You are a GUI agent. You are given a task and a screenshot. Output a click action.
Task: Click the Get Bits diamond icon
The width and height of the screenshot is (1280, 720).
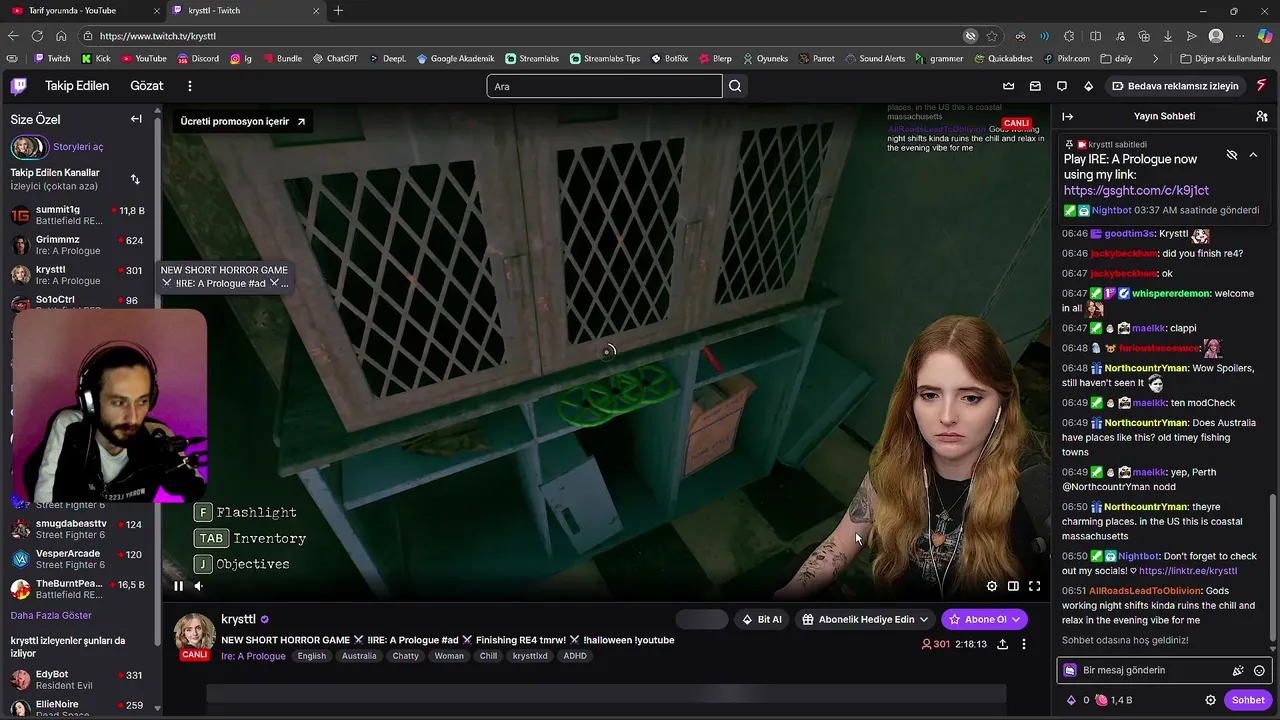tap(1088, 86)
